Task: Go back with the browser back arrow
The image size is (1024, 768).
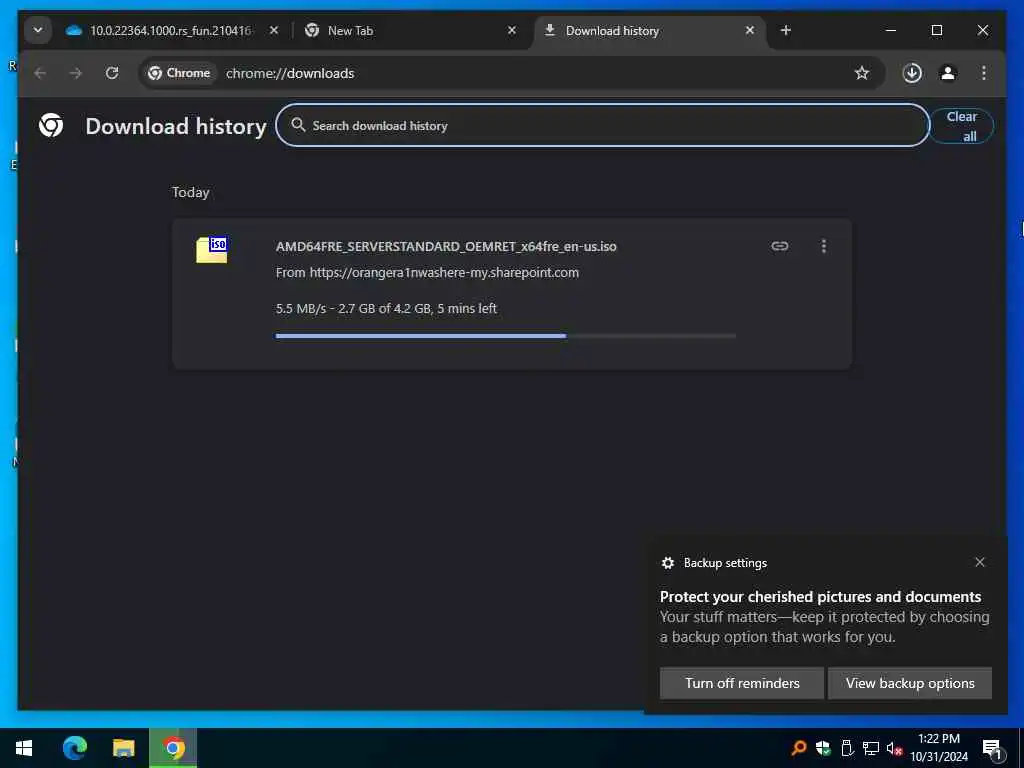Action: 40,73
